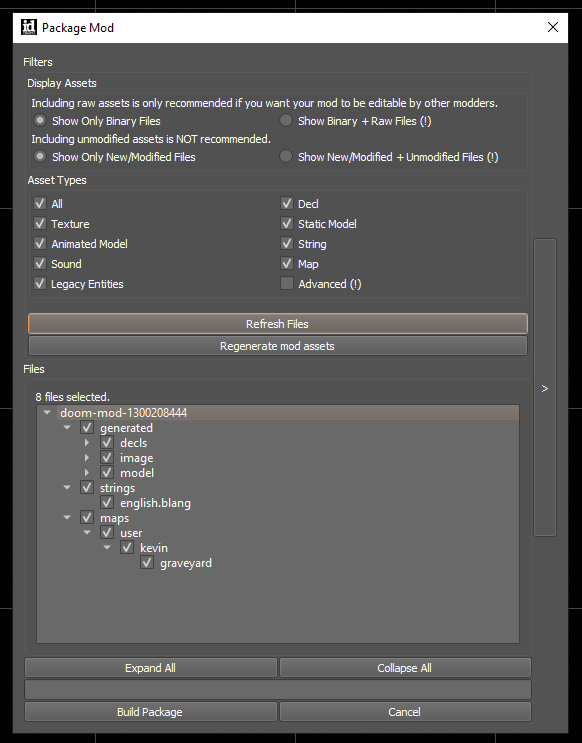Choose Show New/Modified + Unmodified Files
Viewport: 582px width, 743px height.
tap(286, 156)
